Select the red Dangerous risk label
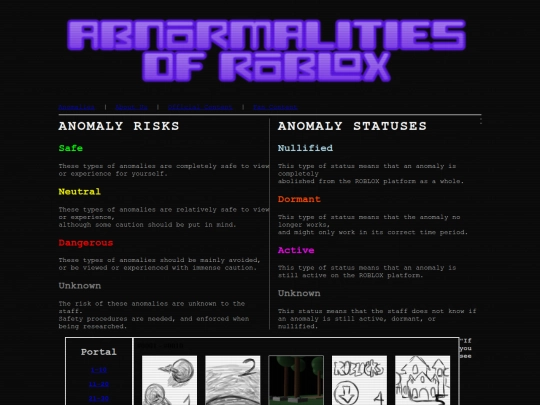The height and width of the screenshot is (405, 540). click(x=86, y=243)
